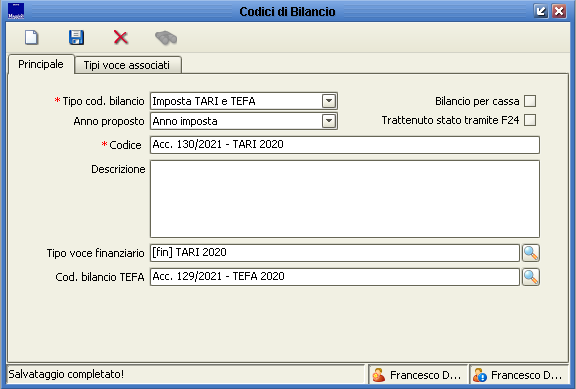The image size is (576, 389).
Task: Search Tipo voce finanziario with the magnifier icon
Action: pyautogui.click(x=531, y=253)
